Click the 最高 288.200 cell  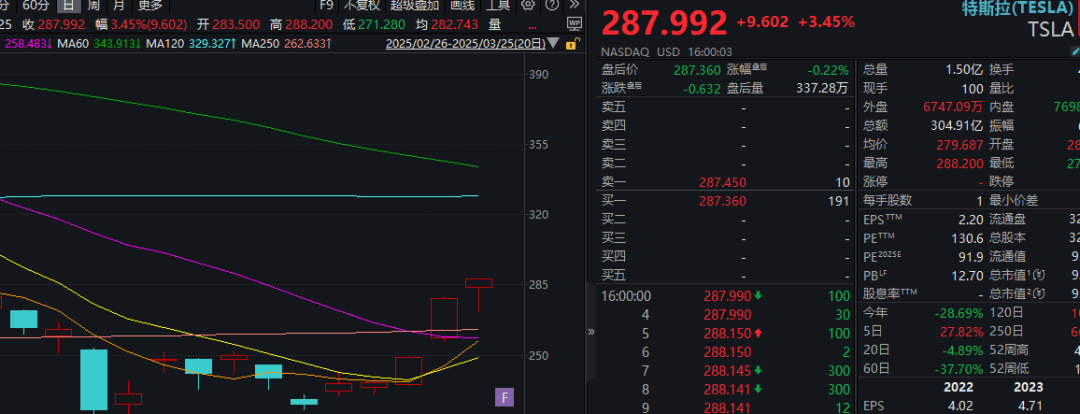[x=960, y=163]
